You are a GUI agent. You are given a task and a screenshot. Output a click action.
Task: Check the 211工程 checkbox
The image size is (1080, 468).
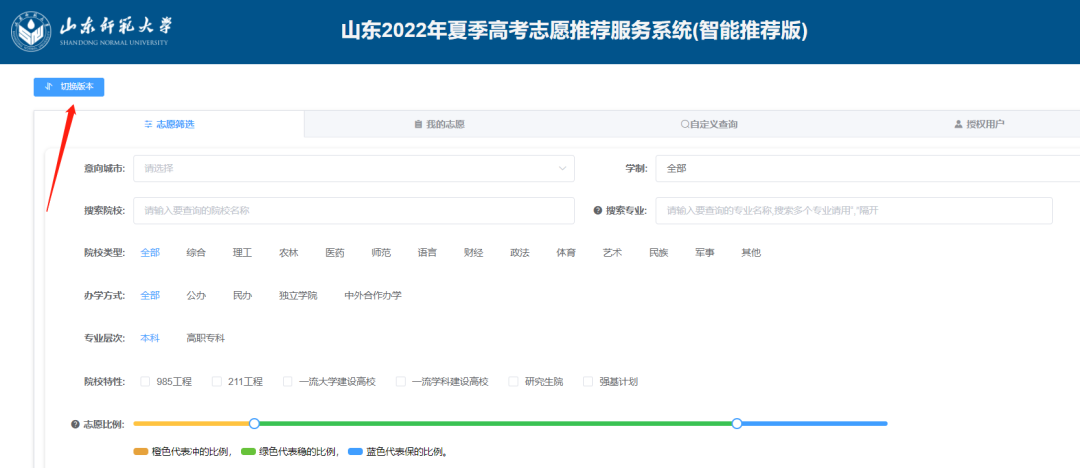217,381
